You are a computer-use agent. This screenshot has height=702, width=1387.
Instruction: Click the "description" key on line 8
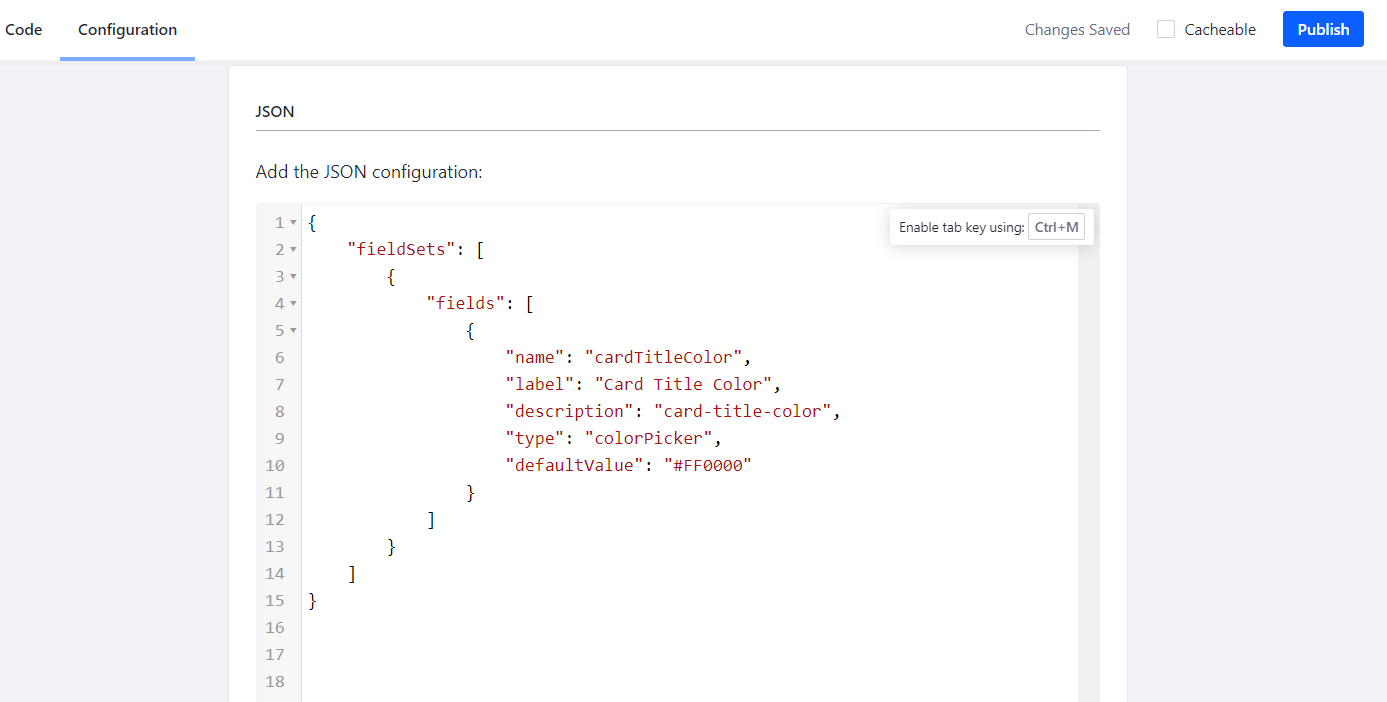point(570,412)
